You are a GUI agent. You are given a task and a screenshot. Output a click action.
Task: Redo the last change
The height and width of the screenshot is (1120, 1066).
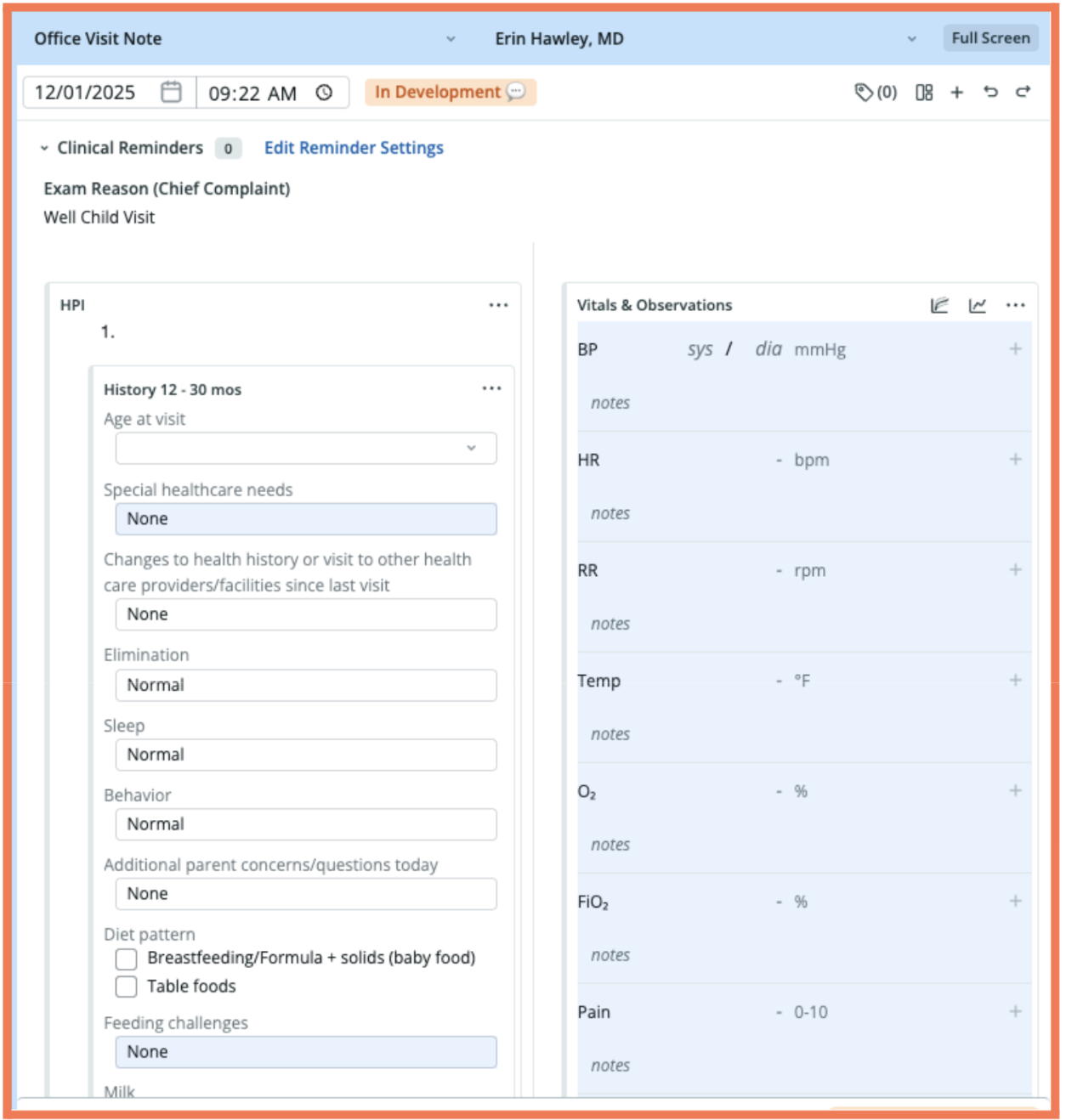[x=1023, y=91]
